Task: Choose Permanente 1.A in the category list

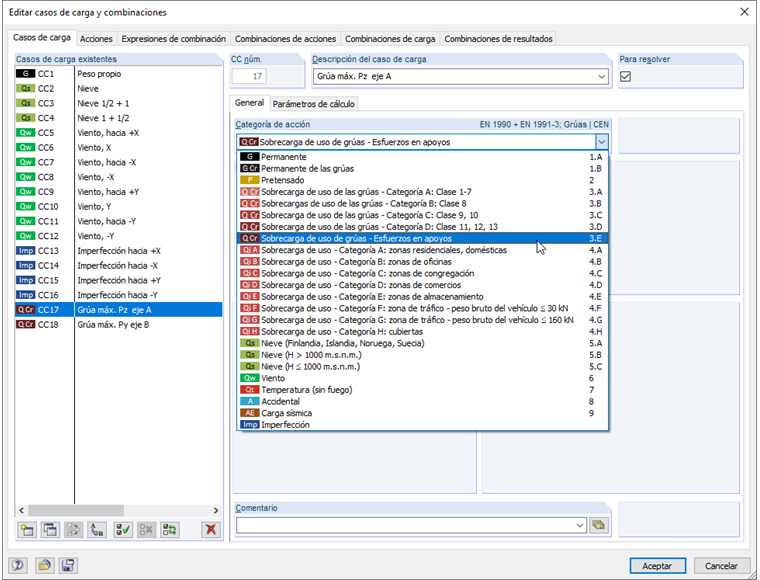Action: coord(423,157)
